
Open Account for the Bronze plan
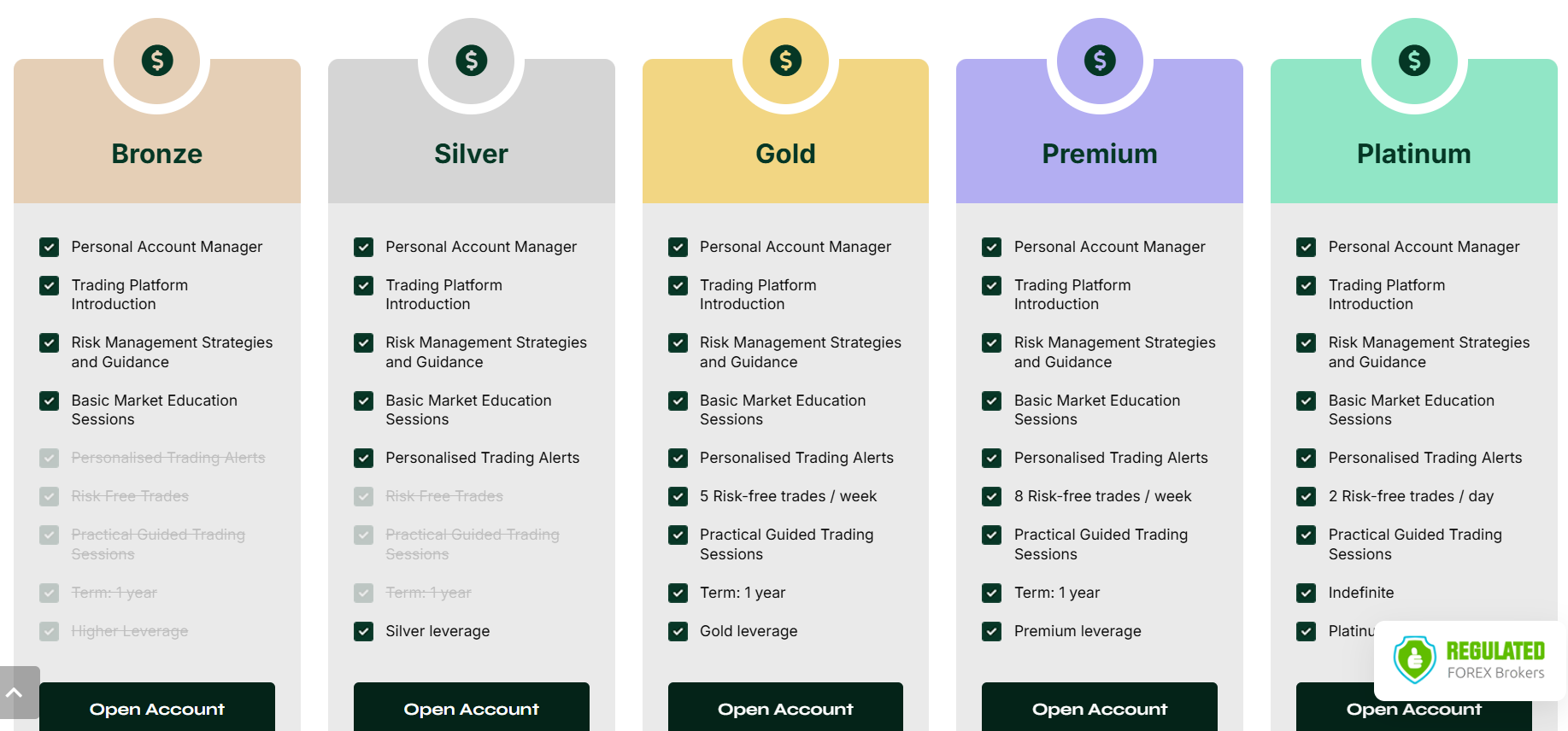157,707
